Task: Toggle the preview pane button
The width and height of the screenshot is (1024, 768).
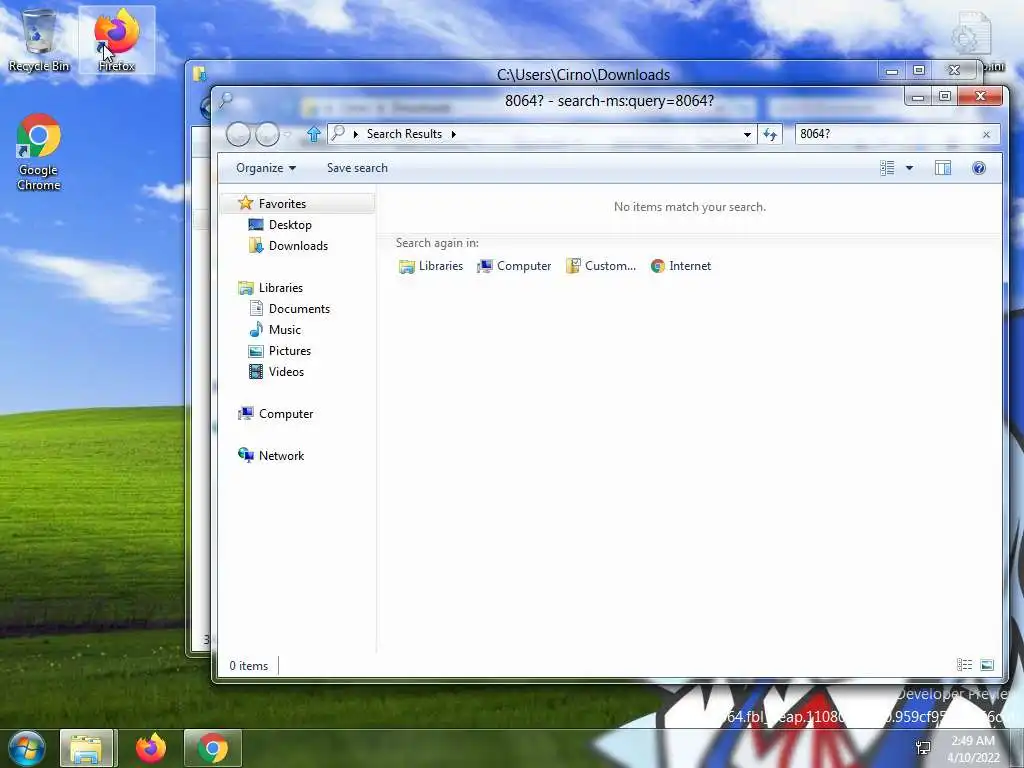Action: point(942,168)
